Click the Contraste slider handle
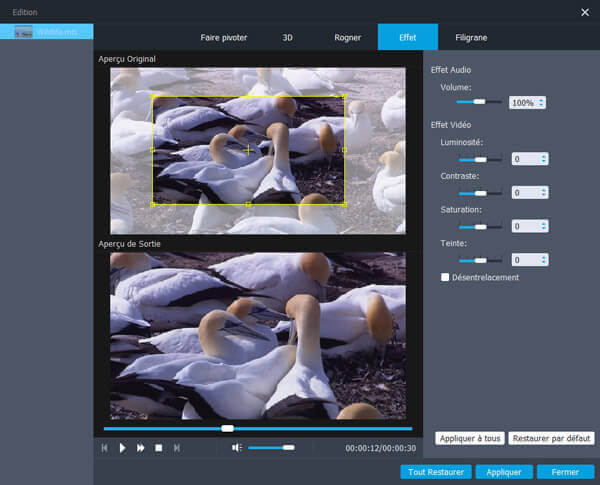 click(x=481, y=193)
